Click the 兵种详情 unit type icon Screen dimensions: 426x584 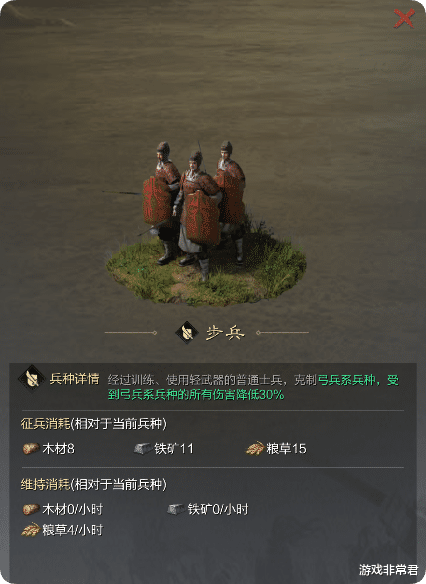(32, 378)
